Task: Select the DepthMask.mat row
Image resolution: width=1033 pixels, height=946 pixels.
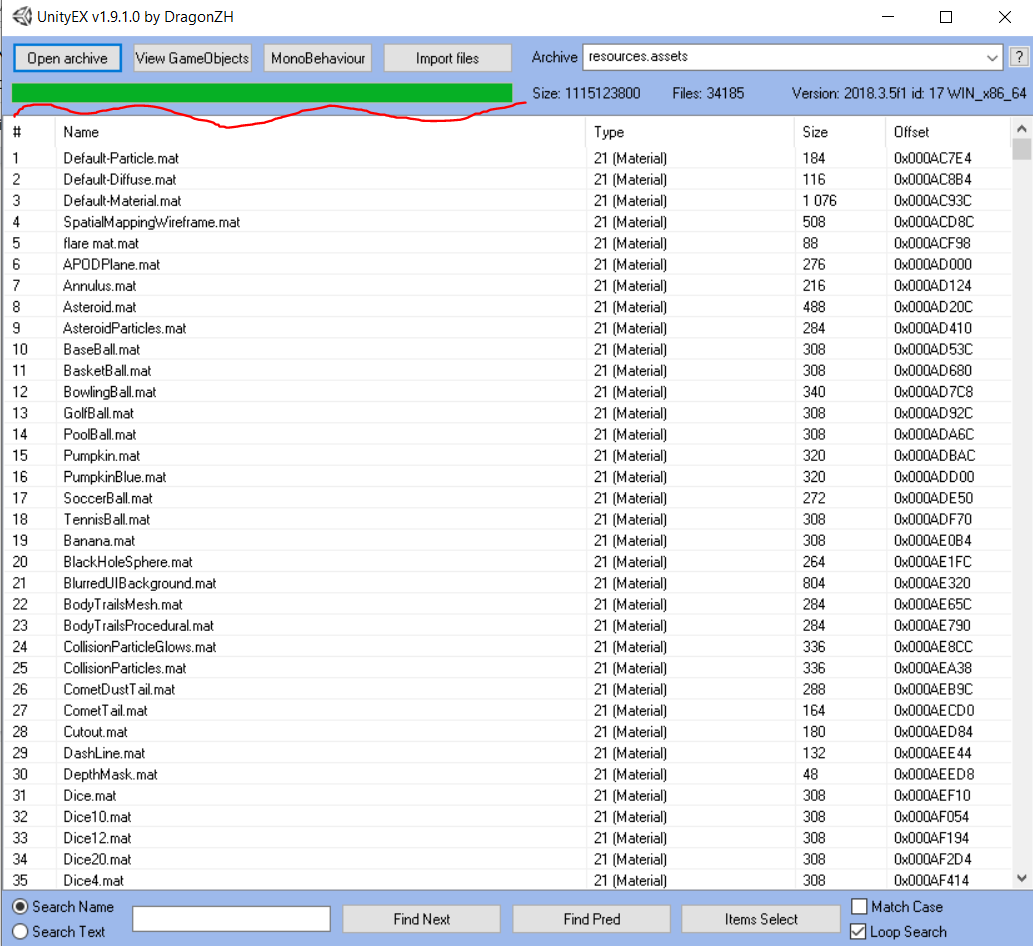Action: pyautogui.click(x=508, y=774)
